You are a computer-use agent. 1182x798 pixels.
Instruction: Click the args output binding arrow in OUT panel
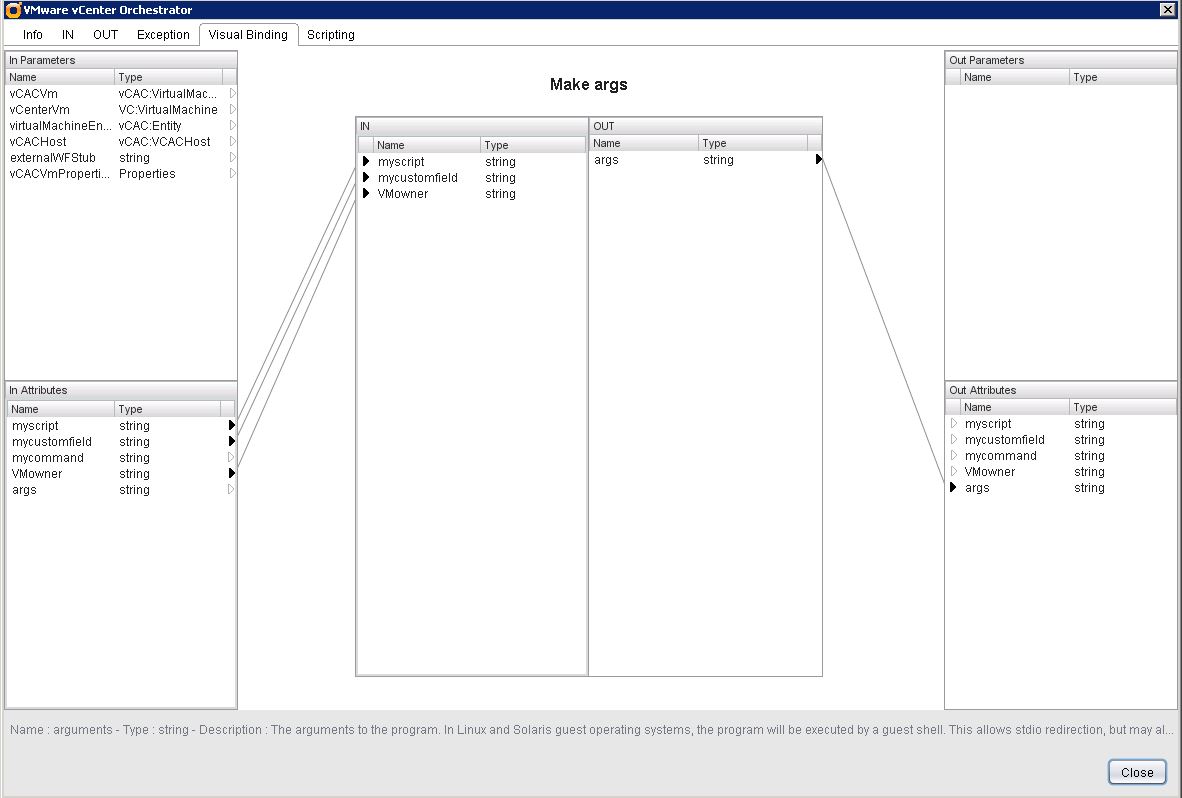pos(818,160)
